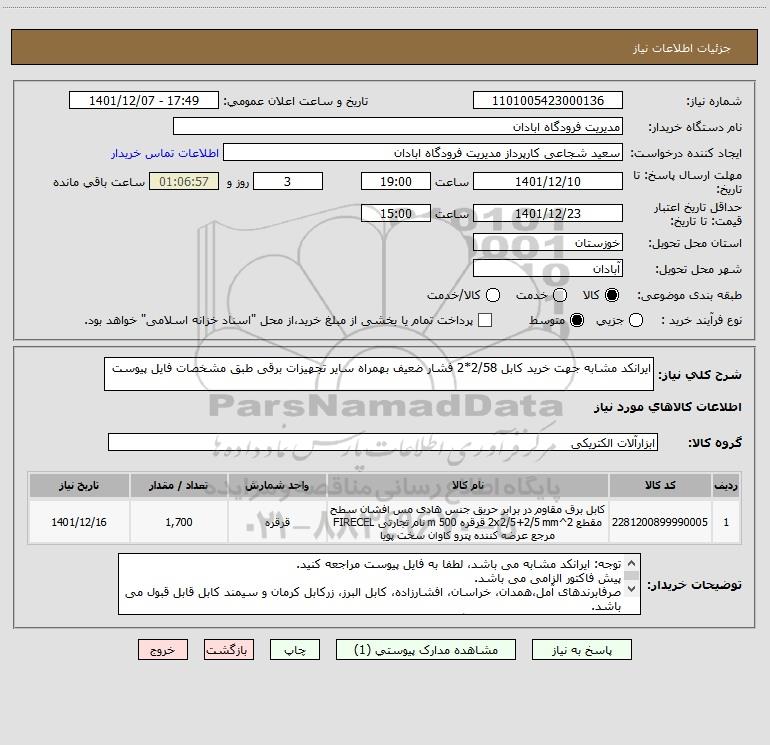Click the goods group field 'ابزارآلات الکتریکی'

pos(383,442)
